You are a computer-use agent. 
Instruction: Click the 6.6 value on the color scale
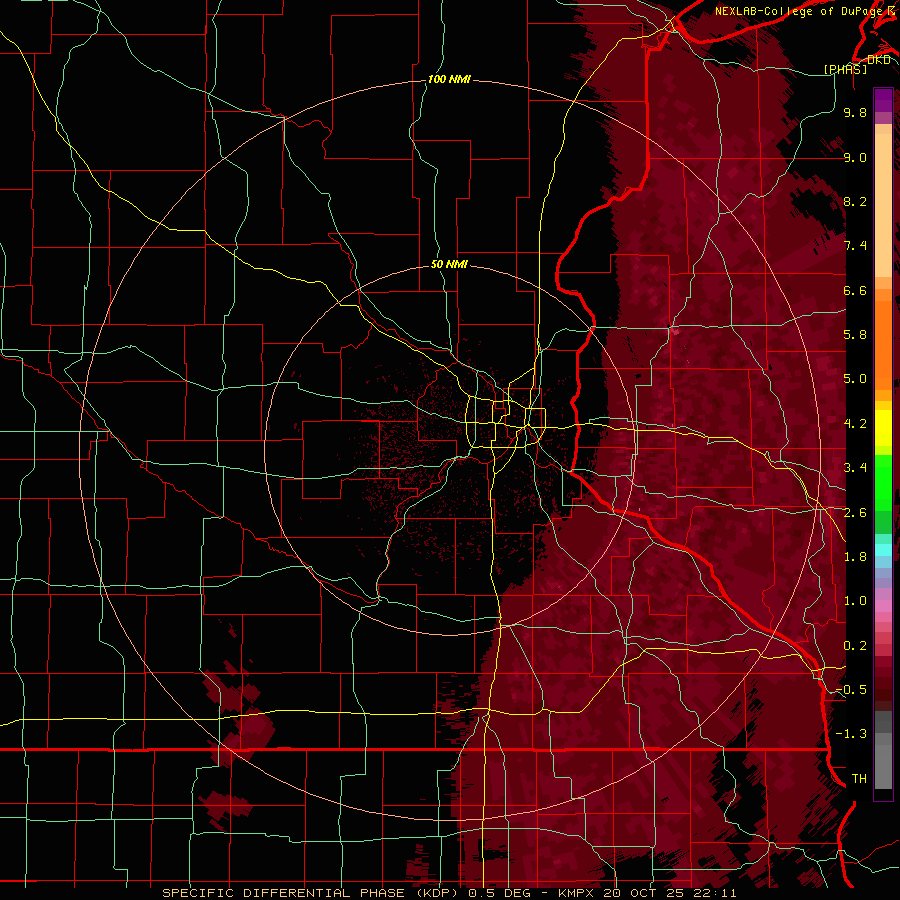coord(855,290)
